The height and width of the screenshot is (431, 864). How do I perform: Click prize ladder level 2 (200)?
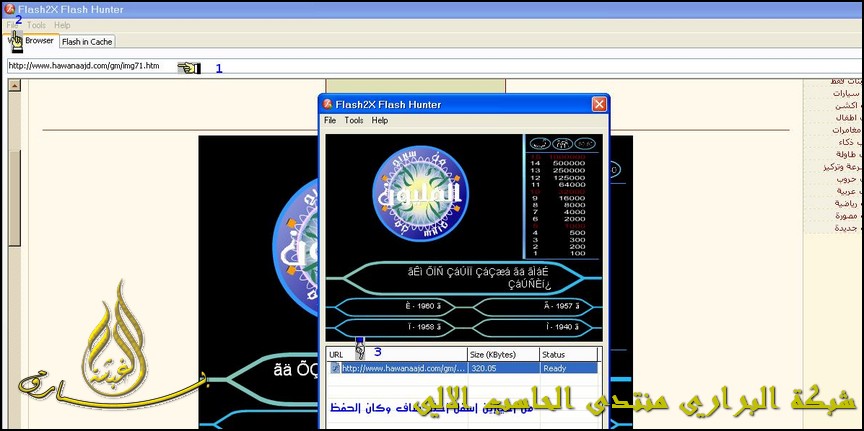click(557, 246)
